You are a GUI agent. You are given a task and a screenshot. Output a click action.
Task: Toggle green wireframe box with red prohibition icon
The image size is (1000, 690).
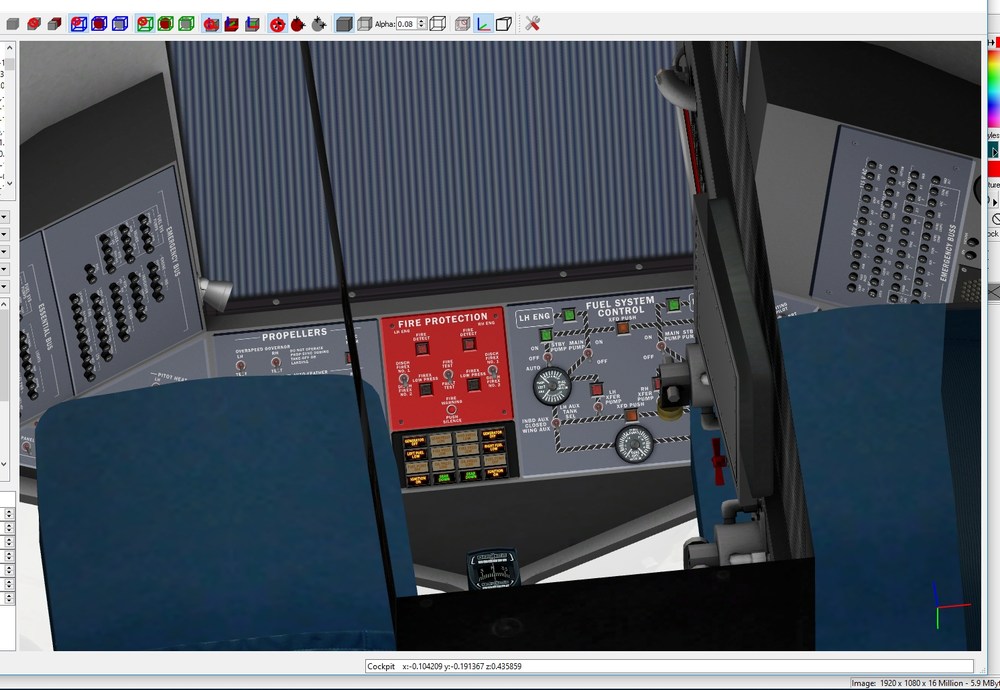pos(145,24)
